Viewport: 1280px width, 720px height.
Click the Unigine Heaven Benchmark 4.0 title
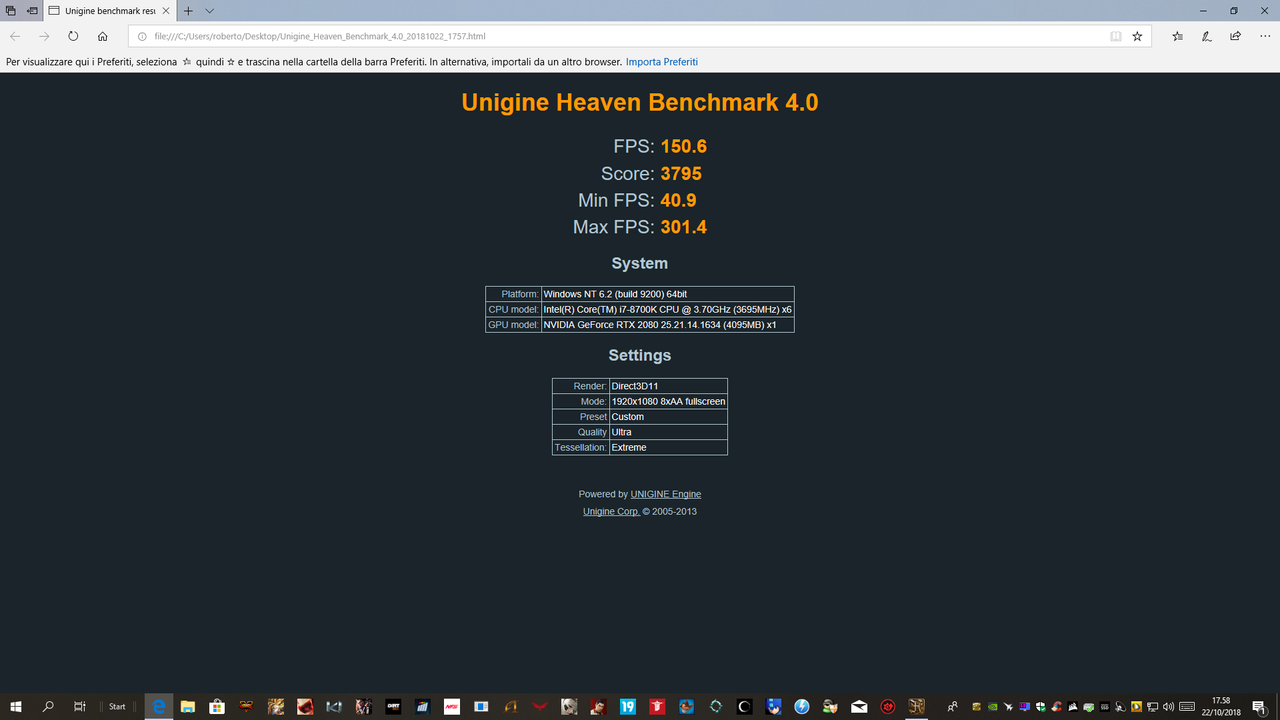coord(640,102)
